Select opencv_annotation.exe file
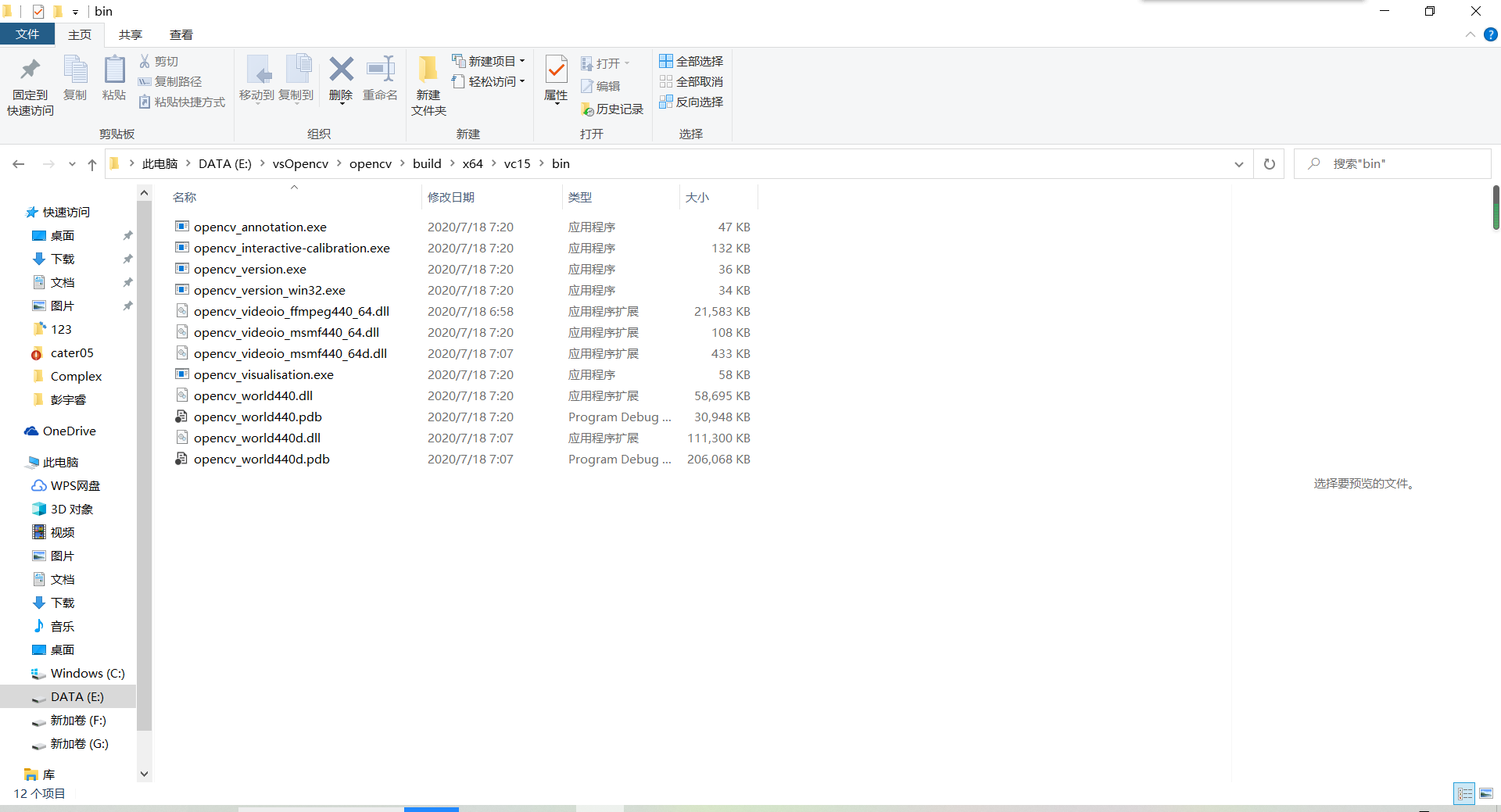 click(260, 227)
